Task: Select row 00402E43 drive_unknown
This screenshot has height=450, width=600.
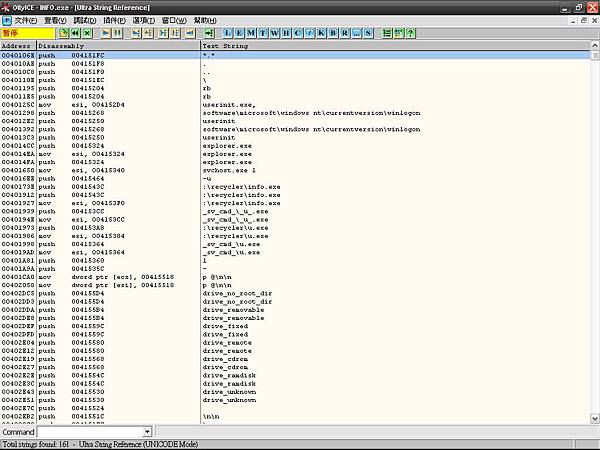Action: pyautogui.click(x=295, y=392)
